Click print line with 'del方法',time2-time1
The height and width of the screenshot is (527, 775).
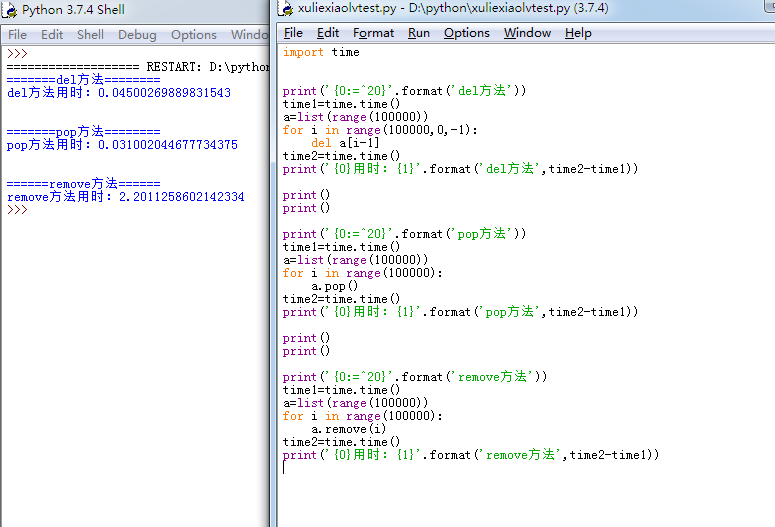(x=461, y=169)
